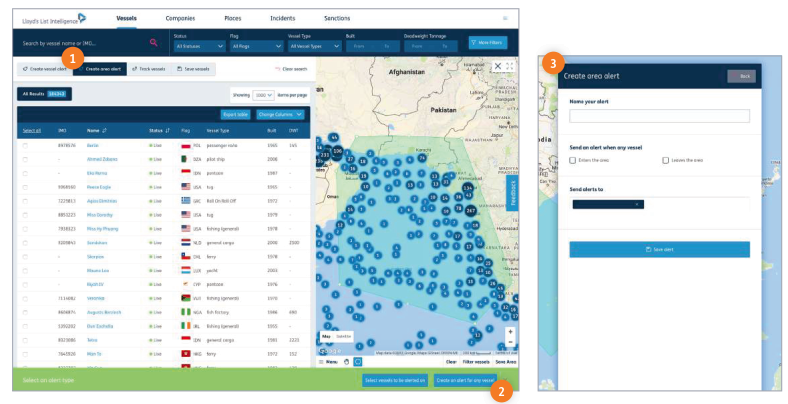
Task: Click the vessel cluster marker 247
Action: click(470, 211)
